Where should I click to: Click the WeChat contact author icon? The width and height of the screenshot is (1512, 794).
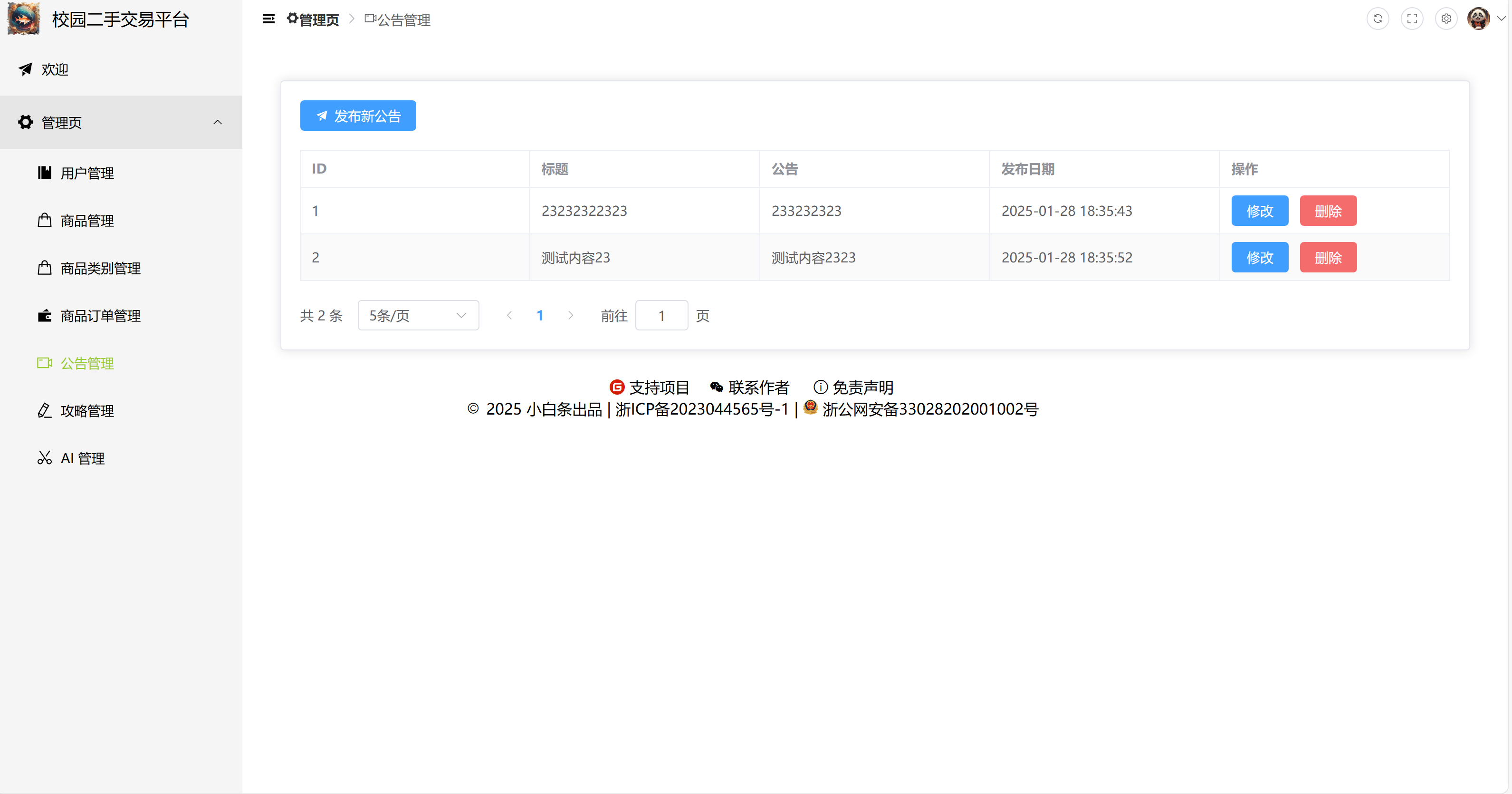716,387
